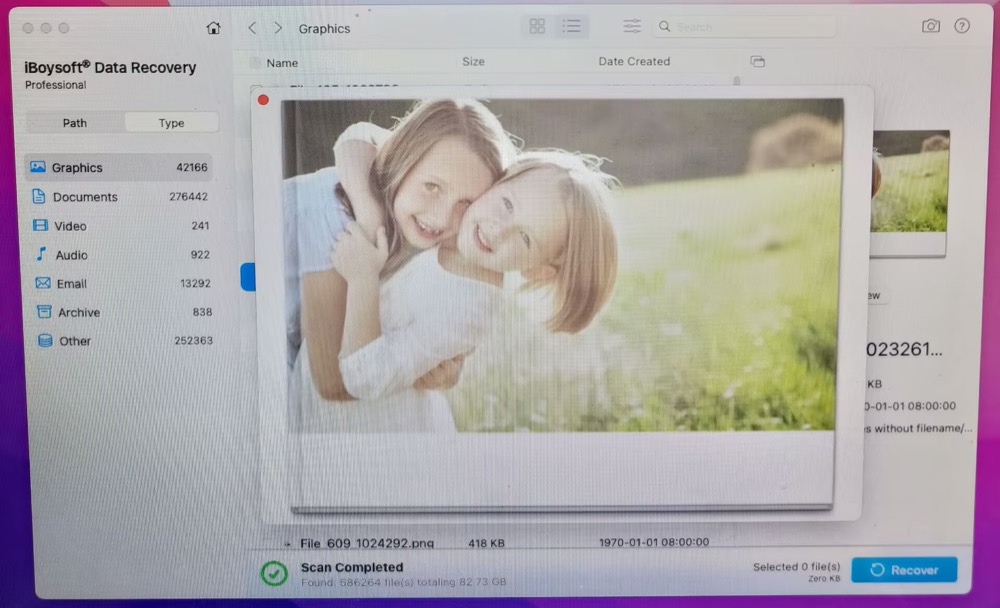This screenshot has width=1000, height=608.
Task: Click the Scan Completed check icon
Action: click(274, 573)
